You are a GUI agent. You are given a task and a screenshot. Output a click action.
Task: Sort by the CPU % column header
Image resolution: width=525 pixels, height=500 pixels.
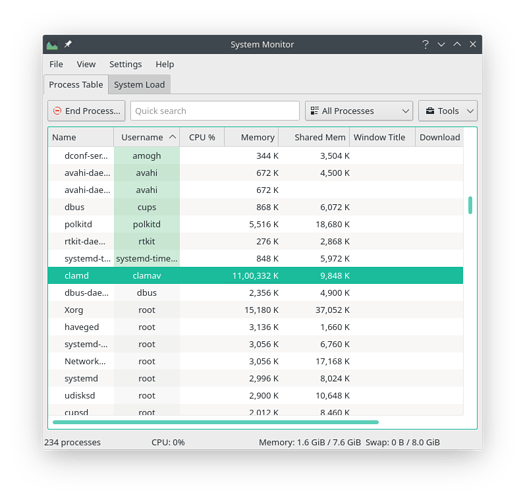coord(202,137)
